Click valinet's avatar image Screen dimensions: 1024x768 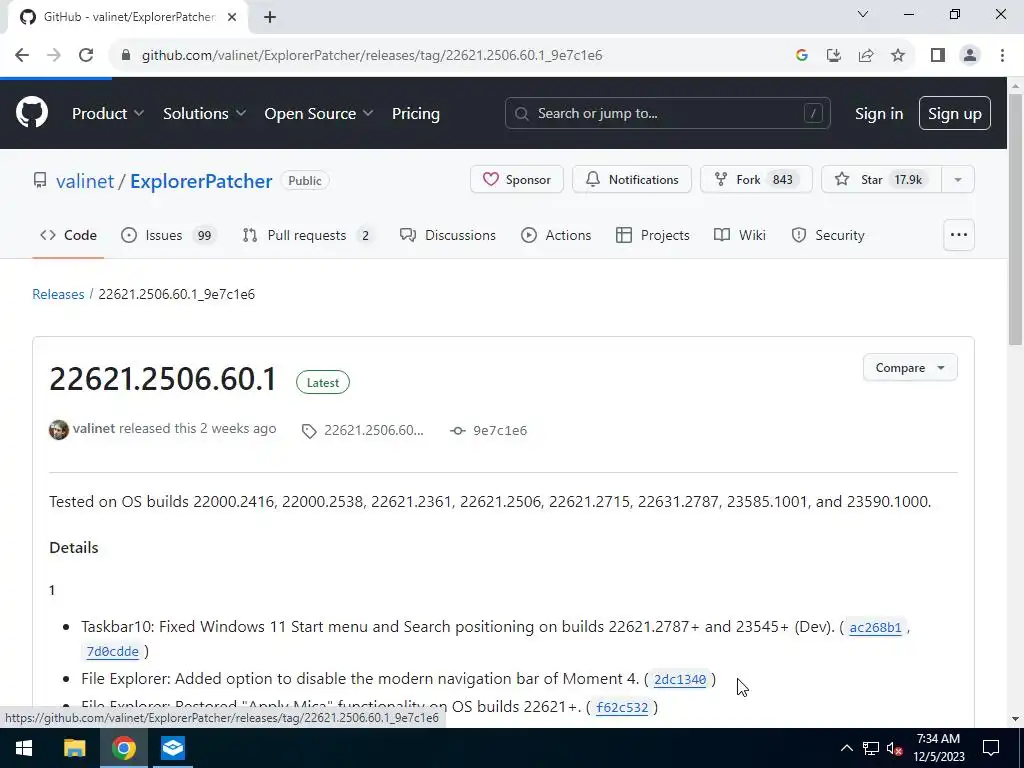coord(59,430)
